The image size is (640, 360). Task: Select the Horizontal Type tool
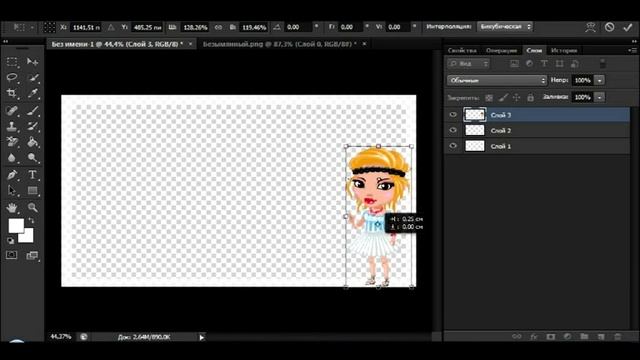[x=32, y=175]
